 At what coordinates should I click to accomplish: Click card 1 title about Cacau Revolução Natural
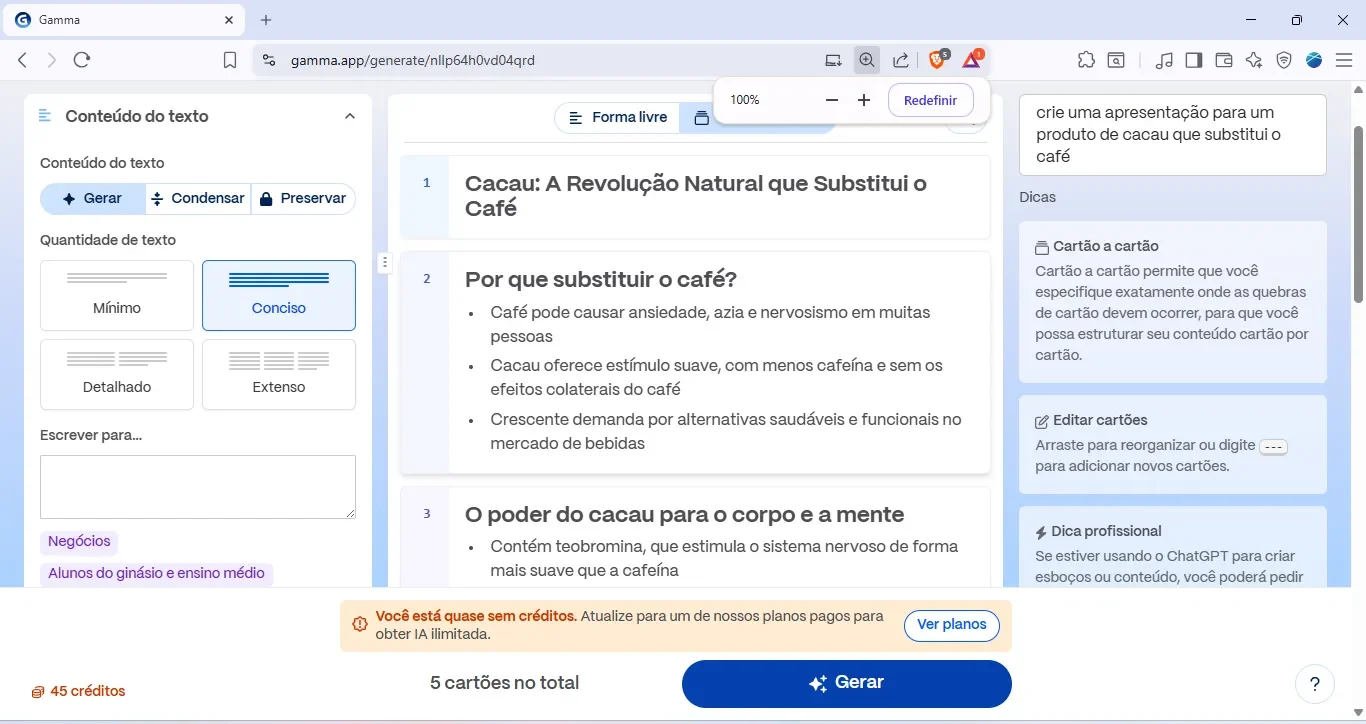click(x=696, y=196)
